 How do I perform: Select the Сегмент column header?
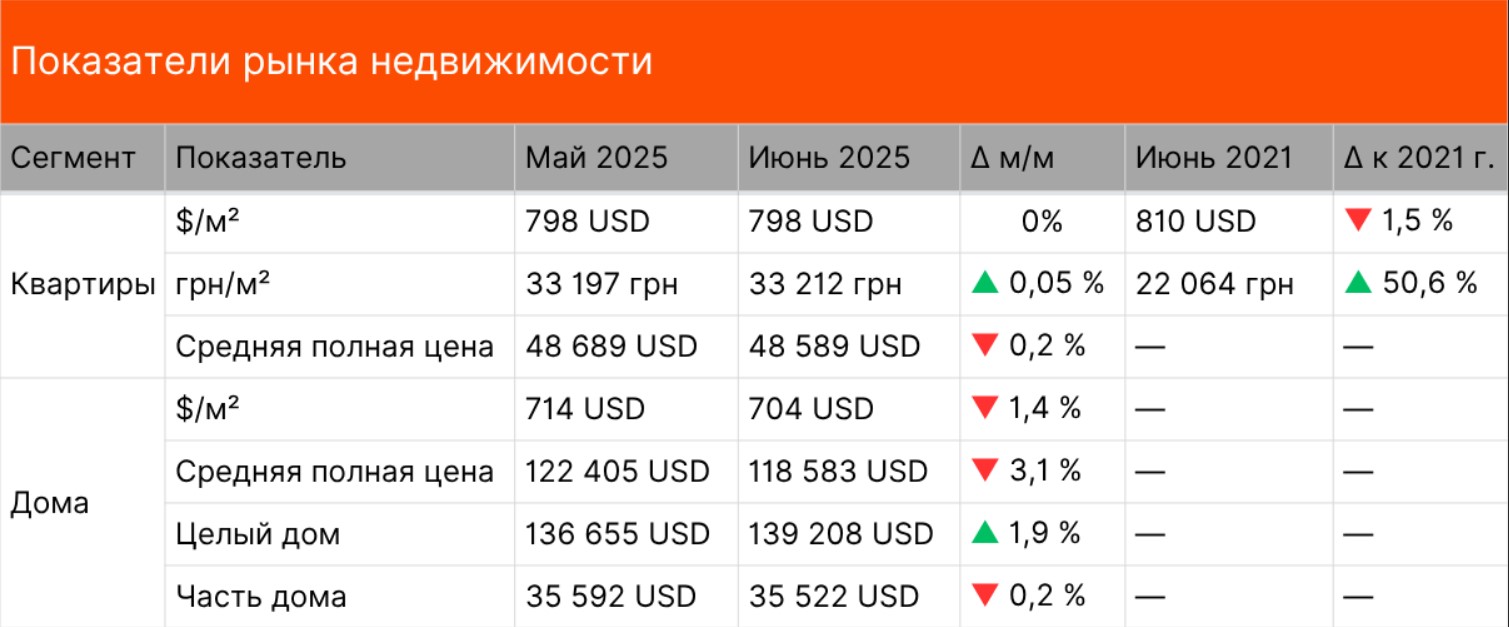coord(73,158)
